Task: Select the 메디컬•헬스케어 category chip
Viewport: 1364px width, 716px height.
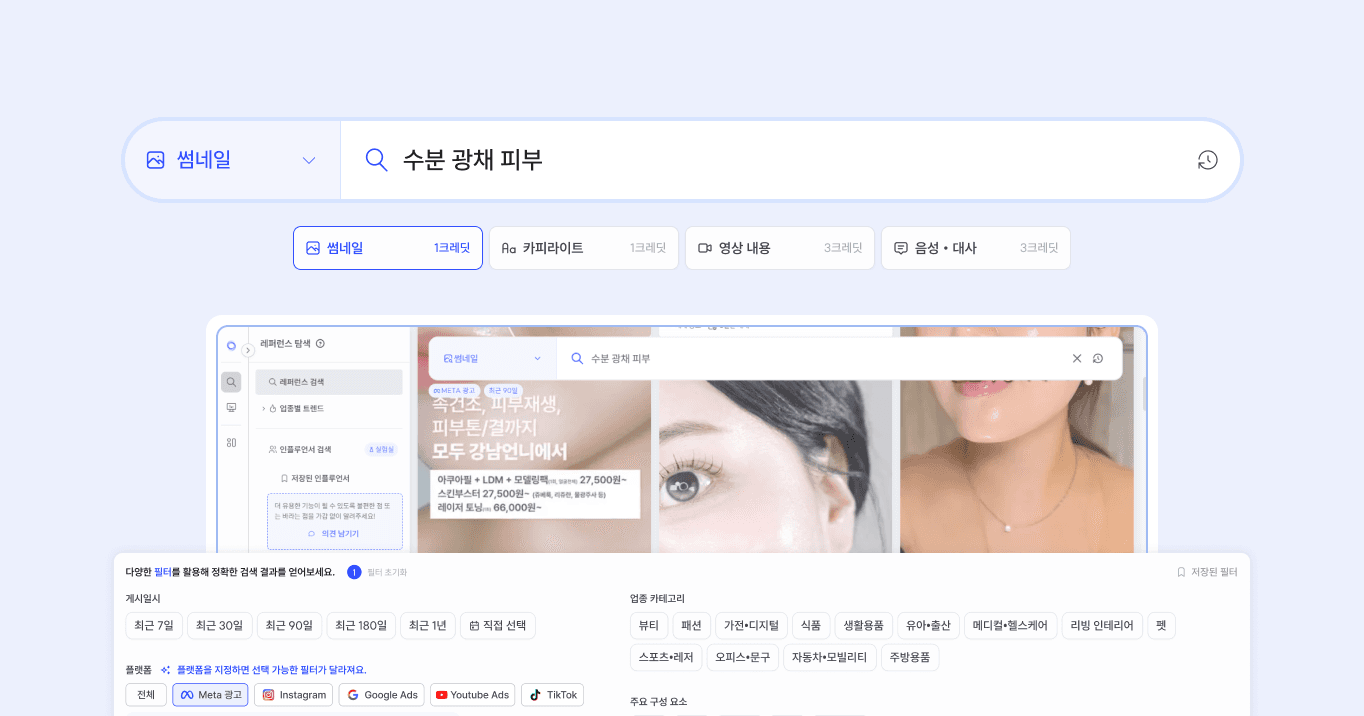Action: pos(1010,626)
